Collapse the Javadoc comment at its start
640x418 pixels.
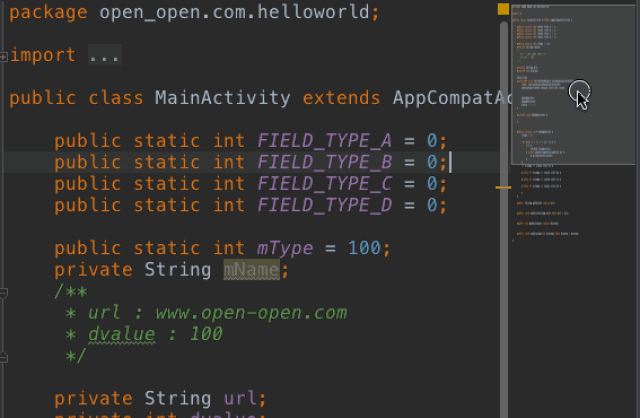(3, 293)
